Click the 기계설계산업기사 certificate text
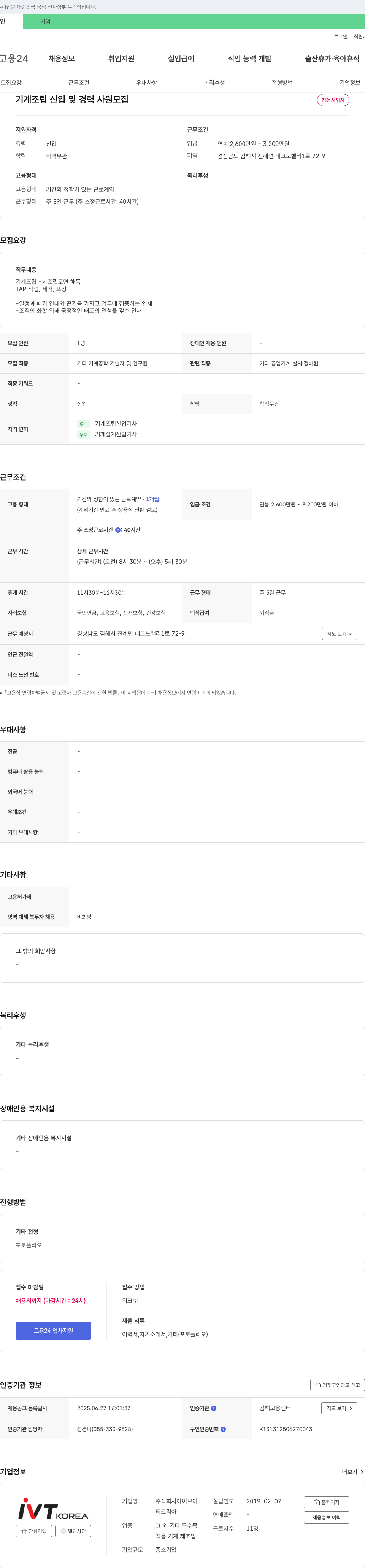Image resolution: width=365 pixels, height=1568 pixels. pos(116,435)
